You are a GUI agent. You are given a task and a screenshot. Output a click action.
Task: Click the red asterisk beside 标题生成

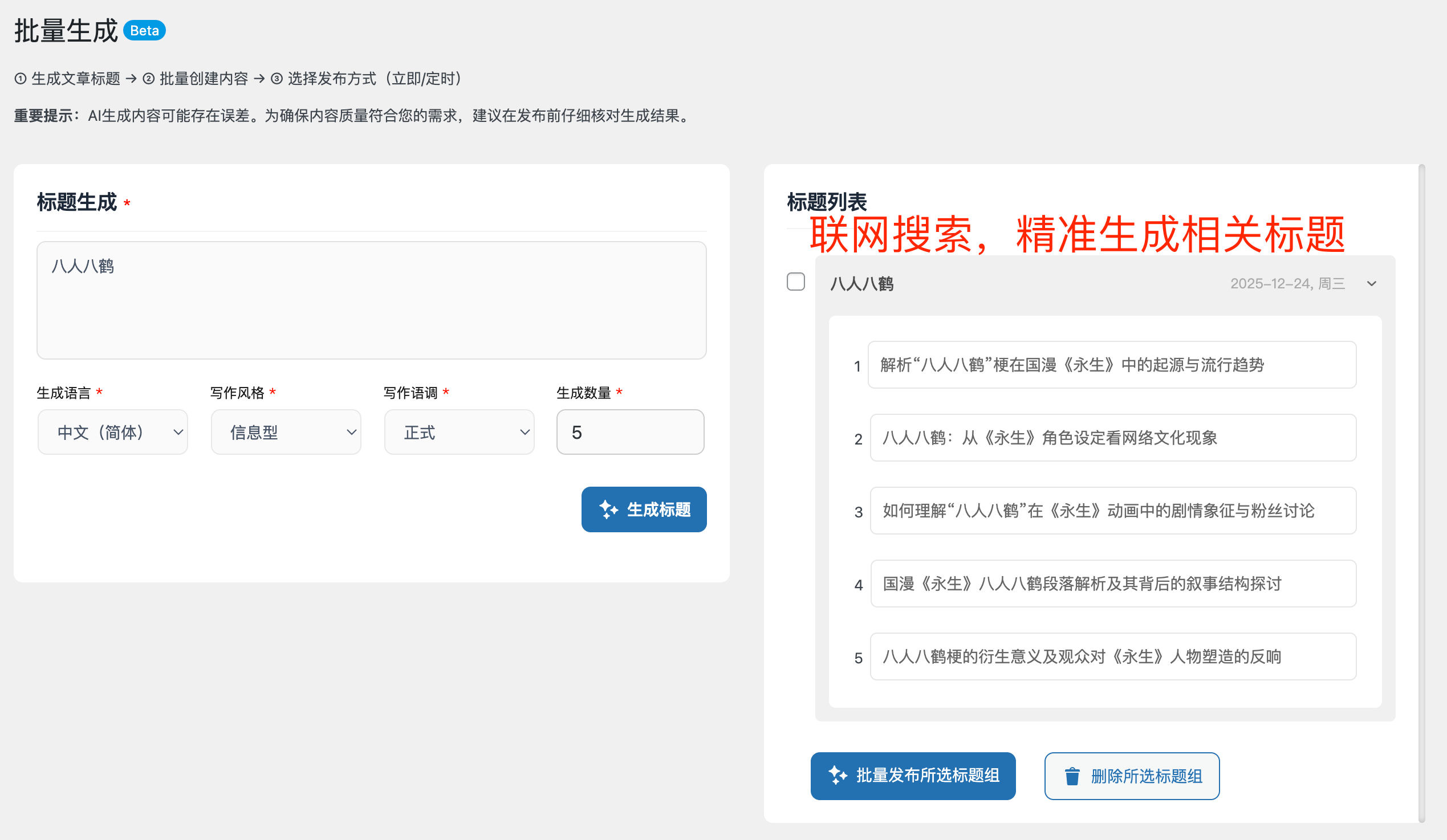(128, 202)
